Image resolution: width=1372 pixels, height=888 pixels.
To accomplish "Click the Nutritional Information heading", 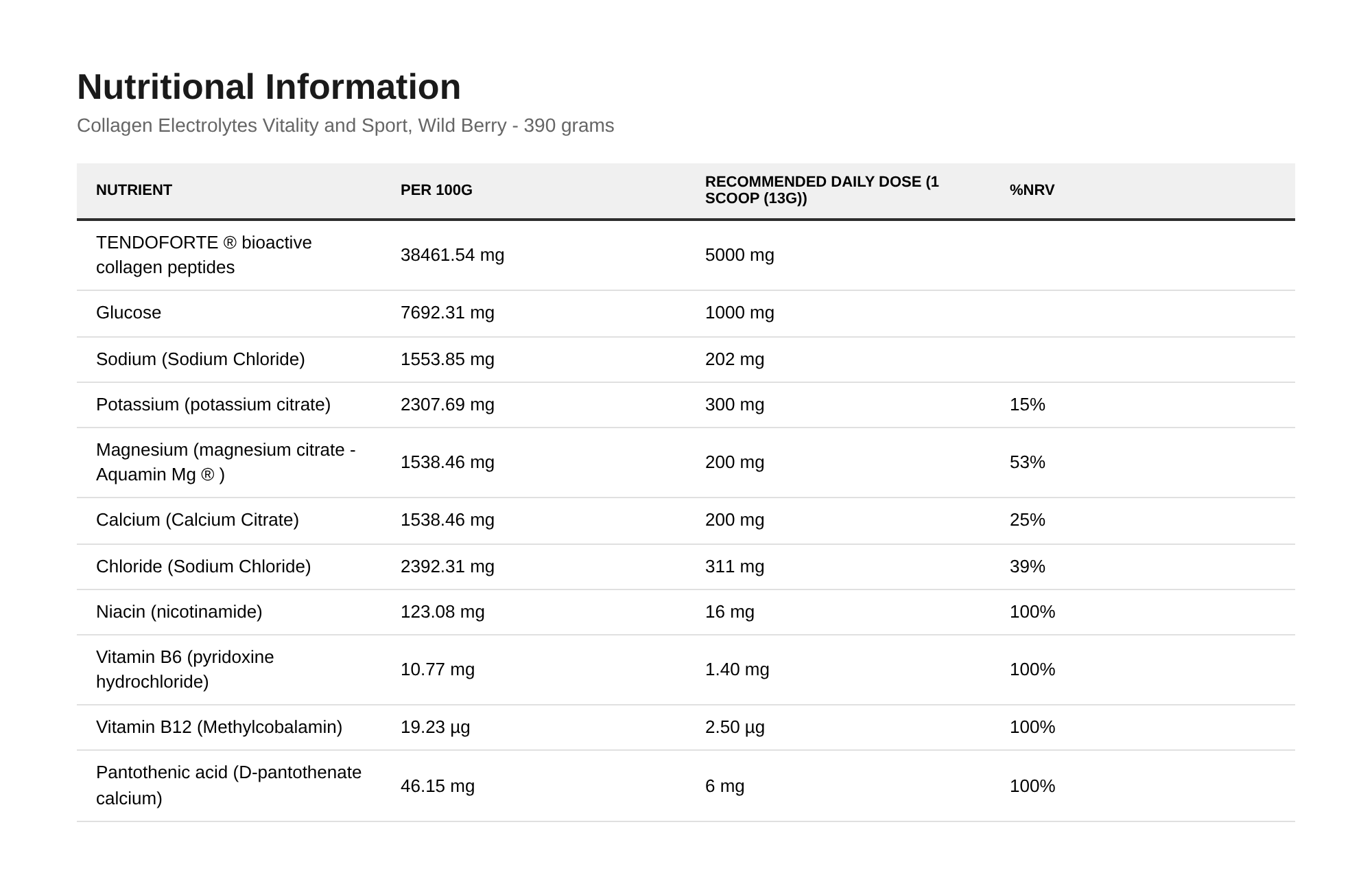I will point(268,87).
